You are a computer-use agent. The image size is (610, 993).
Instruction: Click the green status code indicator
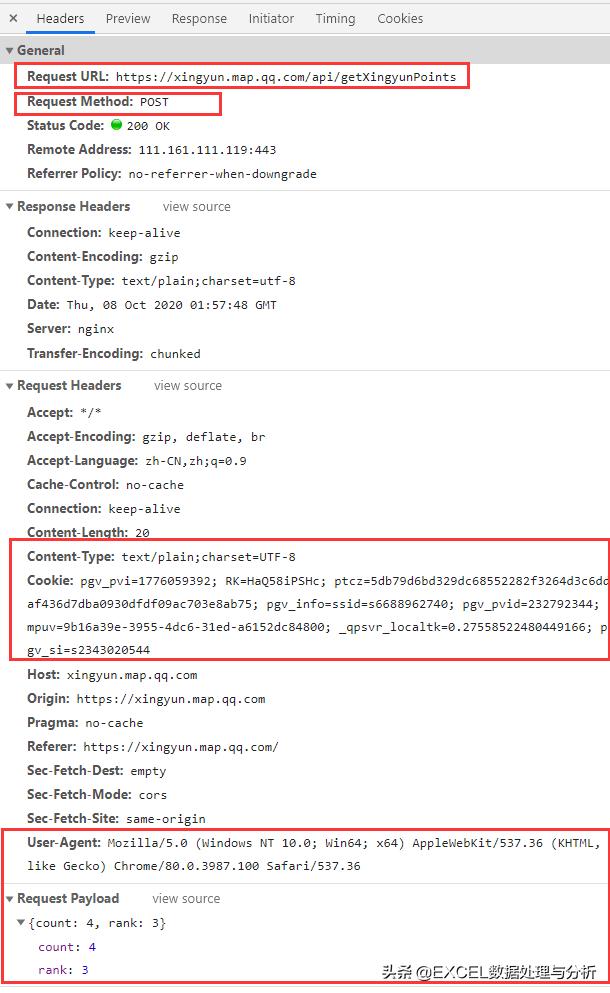pyautogui.click(x=116, y=126)
